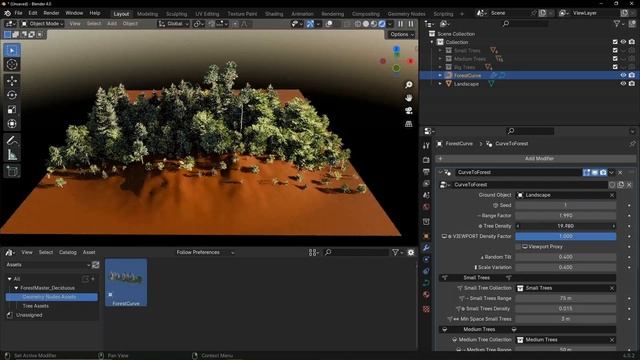Select the Tree Assets catalog
This screenshot has width=640, height=360.
point(36,306)
